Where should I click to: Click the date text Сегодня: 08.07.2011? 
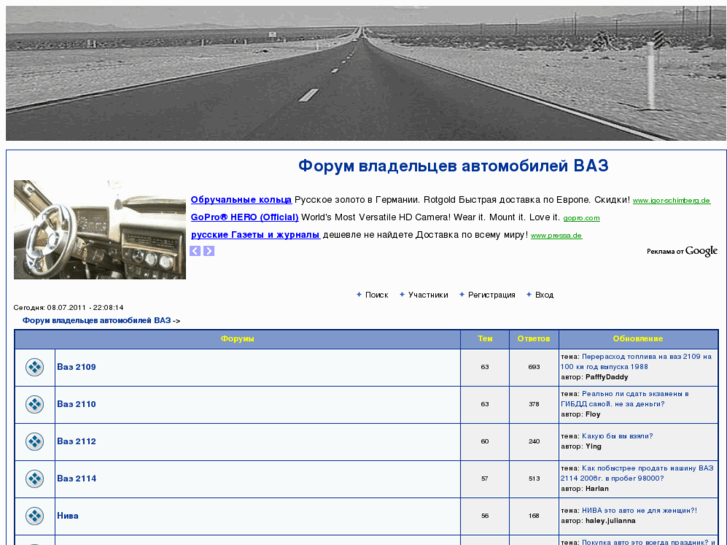point(69,308)
